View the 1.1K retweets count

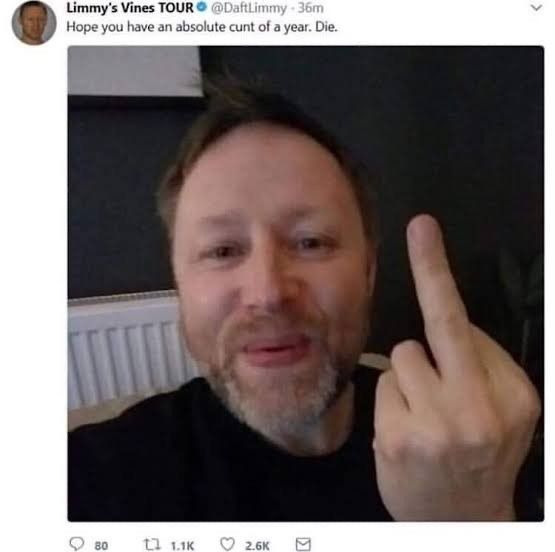[x=182, y=546]
